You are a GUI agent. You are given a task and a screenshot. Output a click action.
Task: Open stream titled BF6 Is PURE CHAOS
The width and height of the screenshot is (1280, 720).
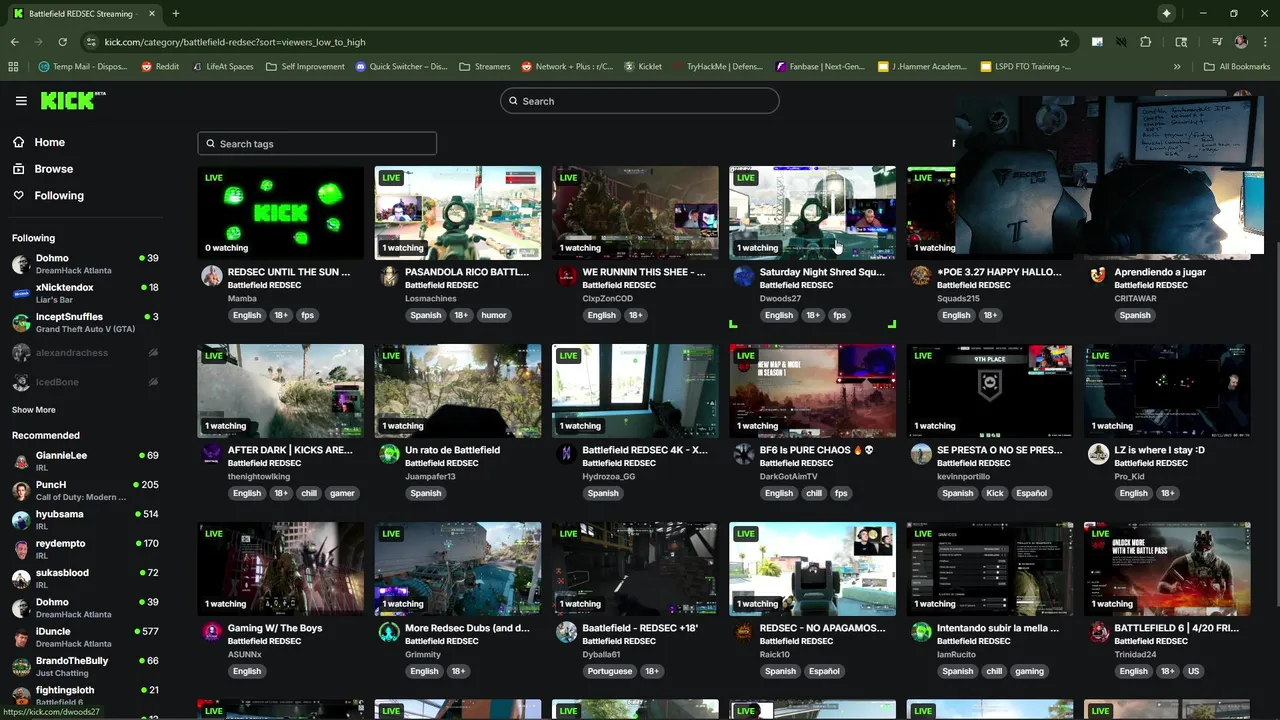click(x=816, y=450)
